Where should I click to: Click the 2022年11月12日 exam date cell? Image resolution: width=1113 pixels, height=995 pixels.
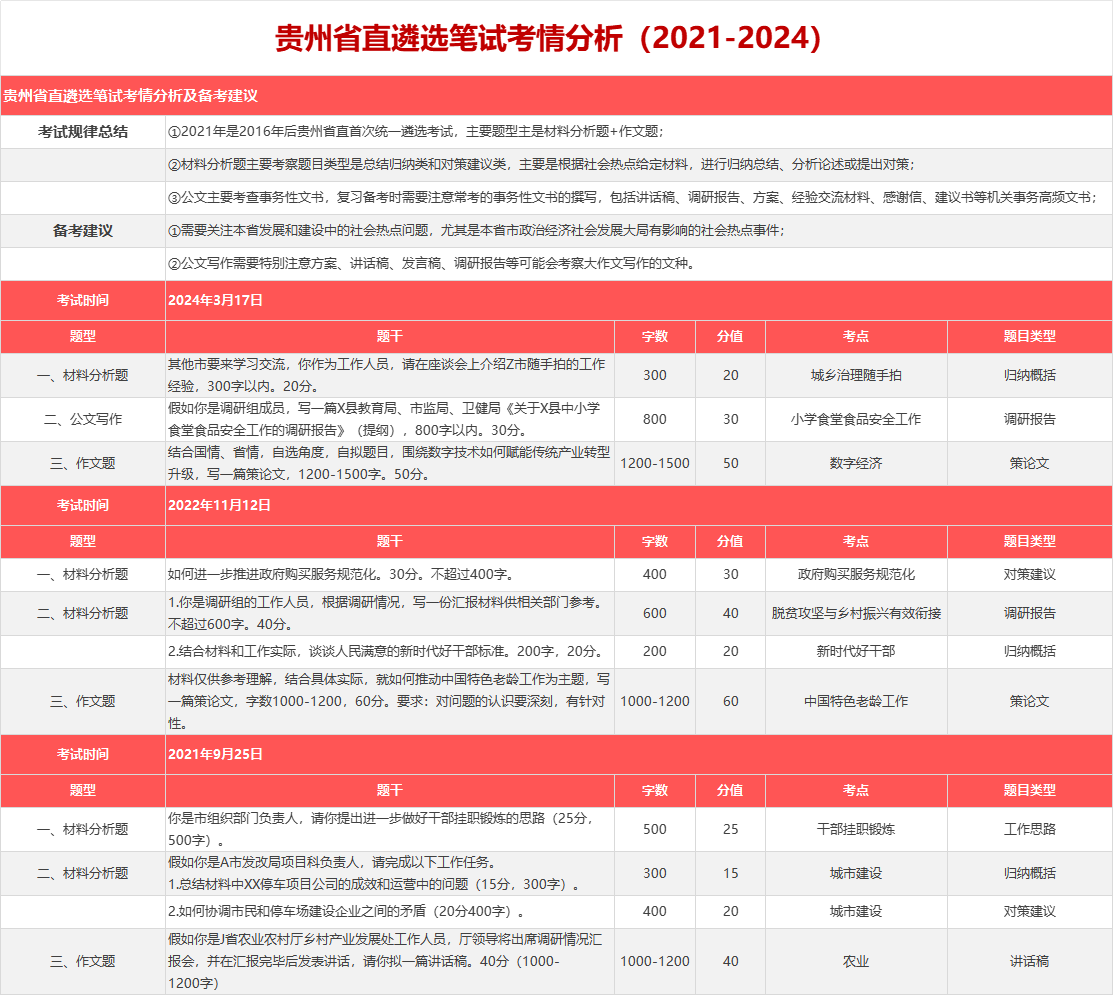(x=220, y=505)
